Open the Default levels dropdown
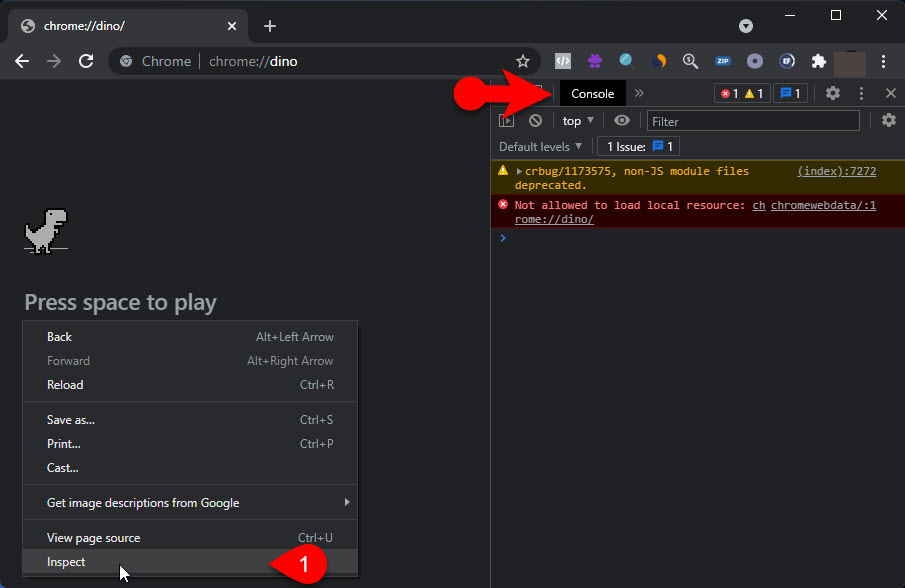 [540, 147]
